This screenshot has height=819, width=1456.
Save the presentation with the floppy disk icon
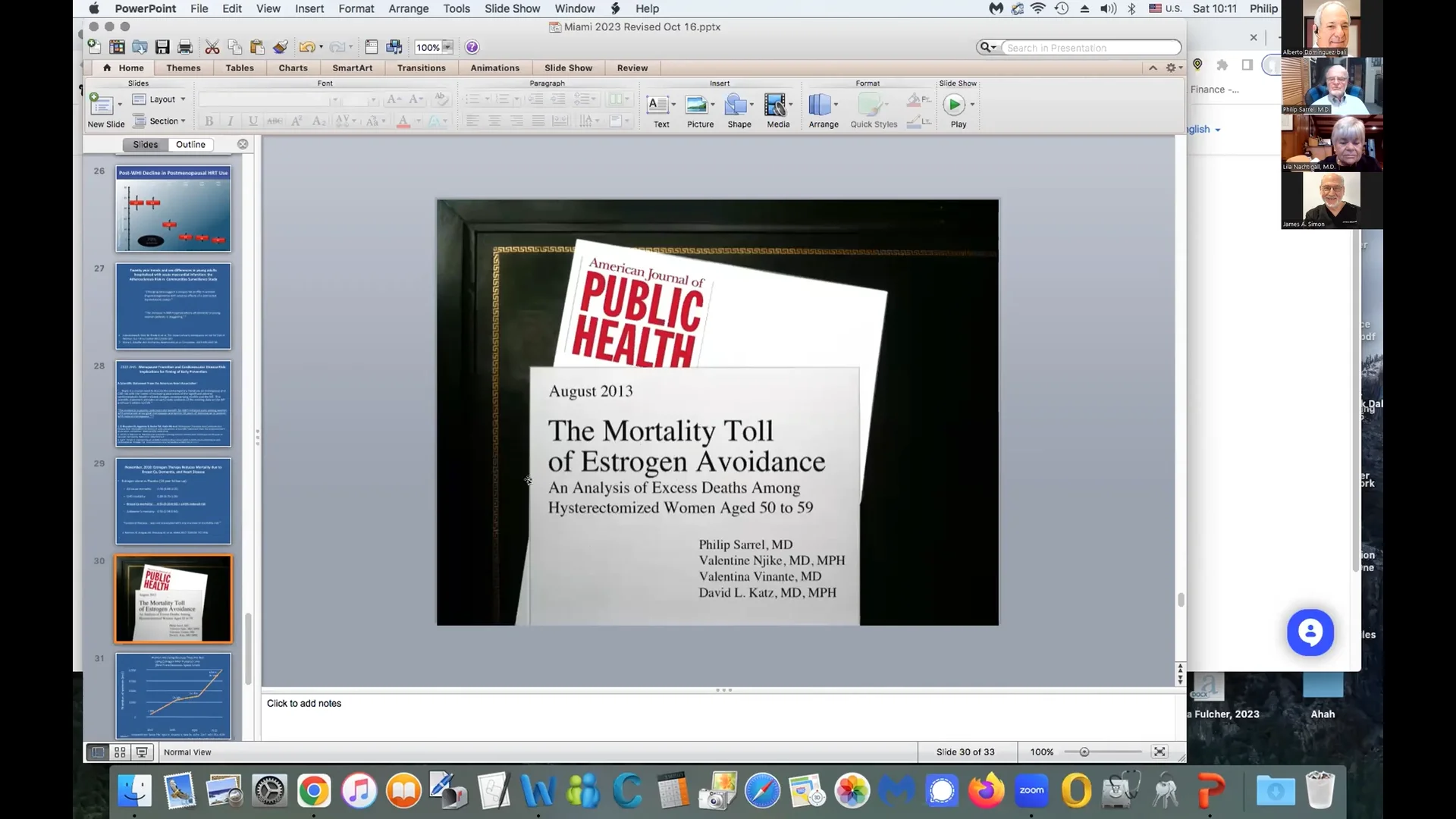[x=162, y=47]
